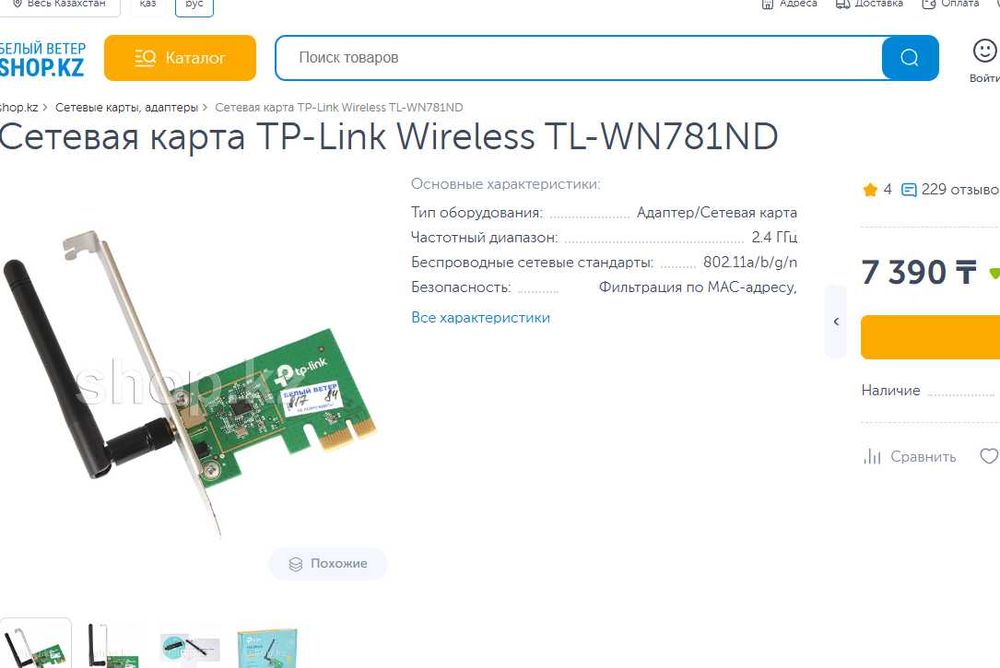Select the product box thumbnail
Screen dimensions: 1000x668
266,648
